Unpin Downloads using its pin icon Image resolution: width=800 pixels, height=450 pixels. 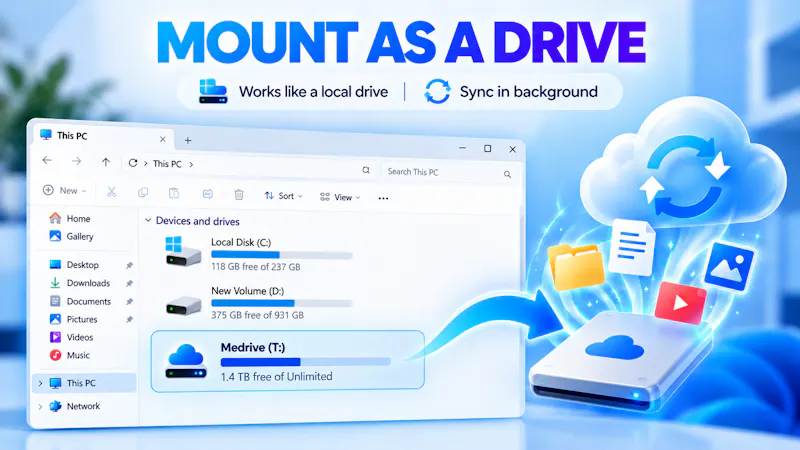point(130,283)
